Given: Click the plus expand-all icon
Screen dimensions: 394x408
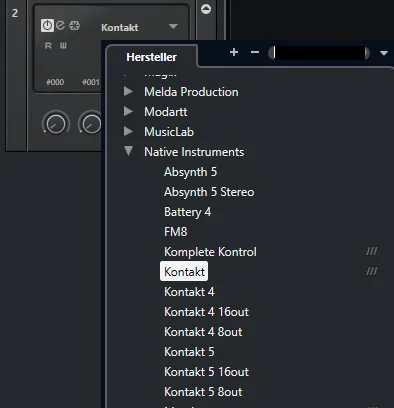Looking at the screenshot, I should coord(234,52).
